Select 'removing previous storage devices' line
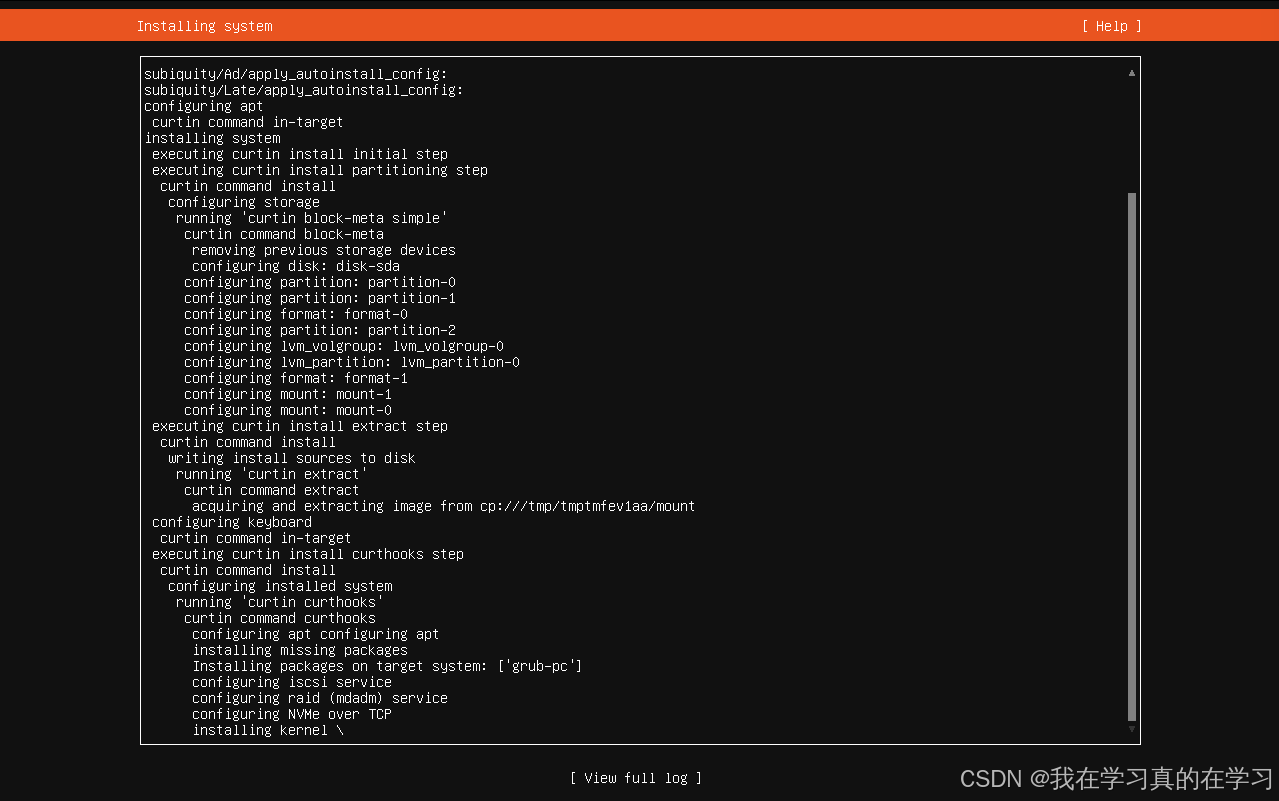1279x801 pixels. tap(324, 250)
